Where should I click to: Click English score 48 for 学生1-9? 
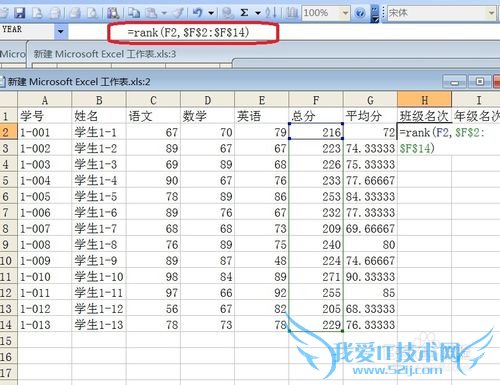[x=262, y=260]
